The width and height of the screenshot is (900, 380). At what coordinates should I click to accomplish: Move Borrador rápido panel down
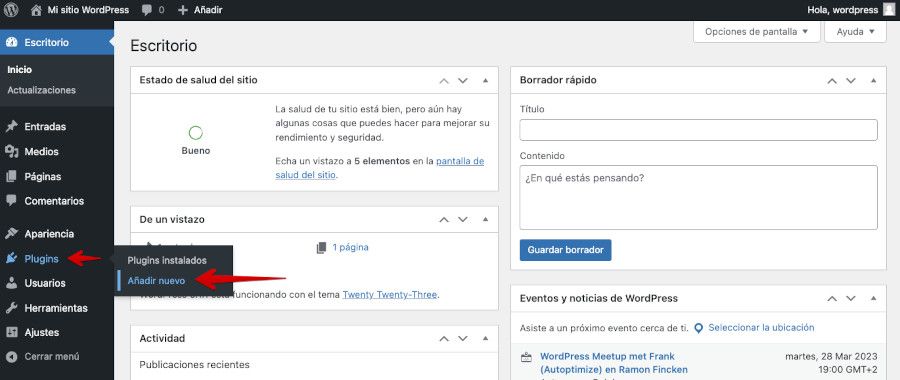(851, 81)
